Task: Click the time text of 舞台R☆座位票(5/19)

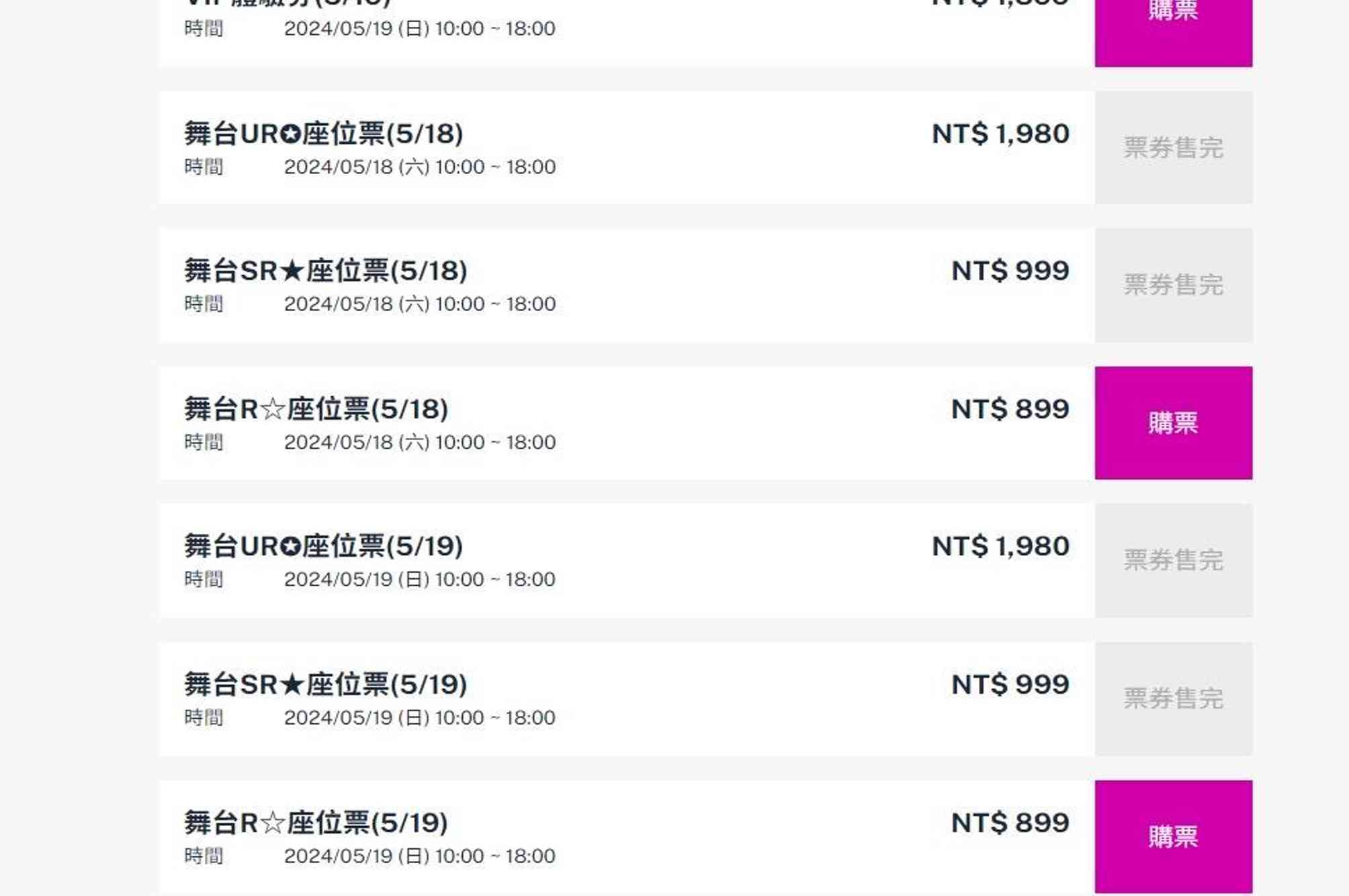Action: click(x=420, y=856)
